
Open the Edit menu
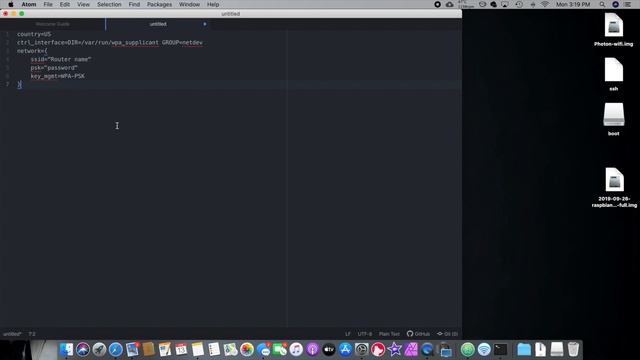click(64, 4)
